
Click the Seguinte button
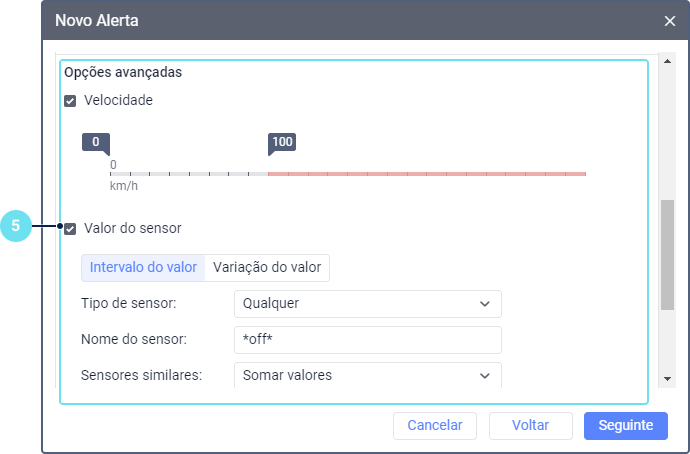coord(626,425)
